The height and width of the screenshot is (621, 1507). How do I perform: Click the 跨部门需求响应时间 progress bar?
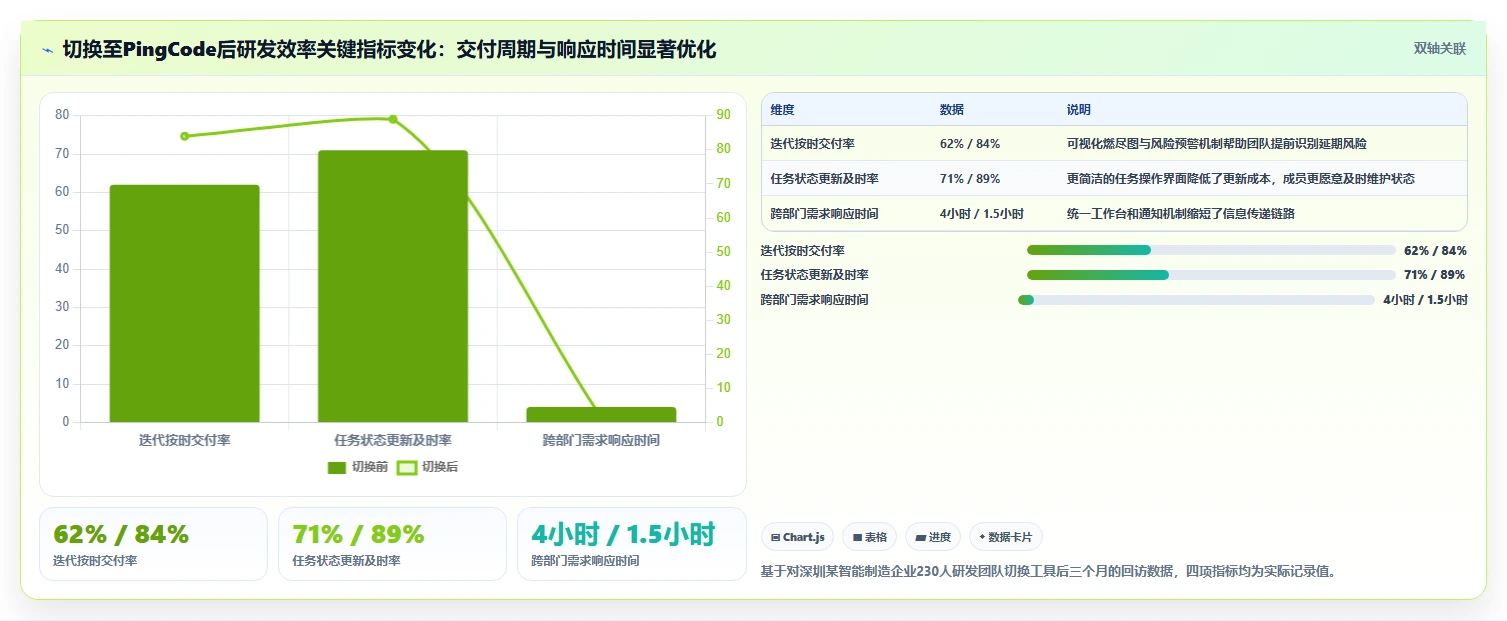[1196, 300]
